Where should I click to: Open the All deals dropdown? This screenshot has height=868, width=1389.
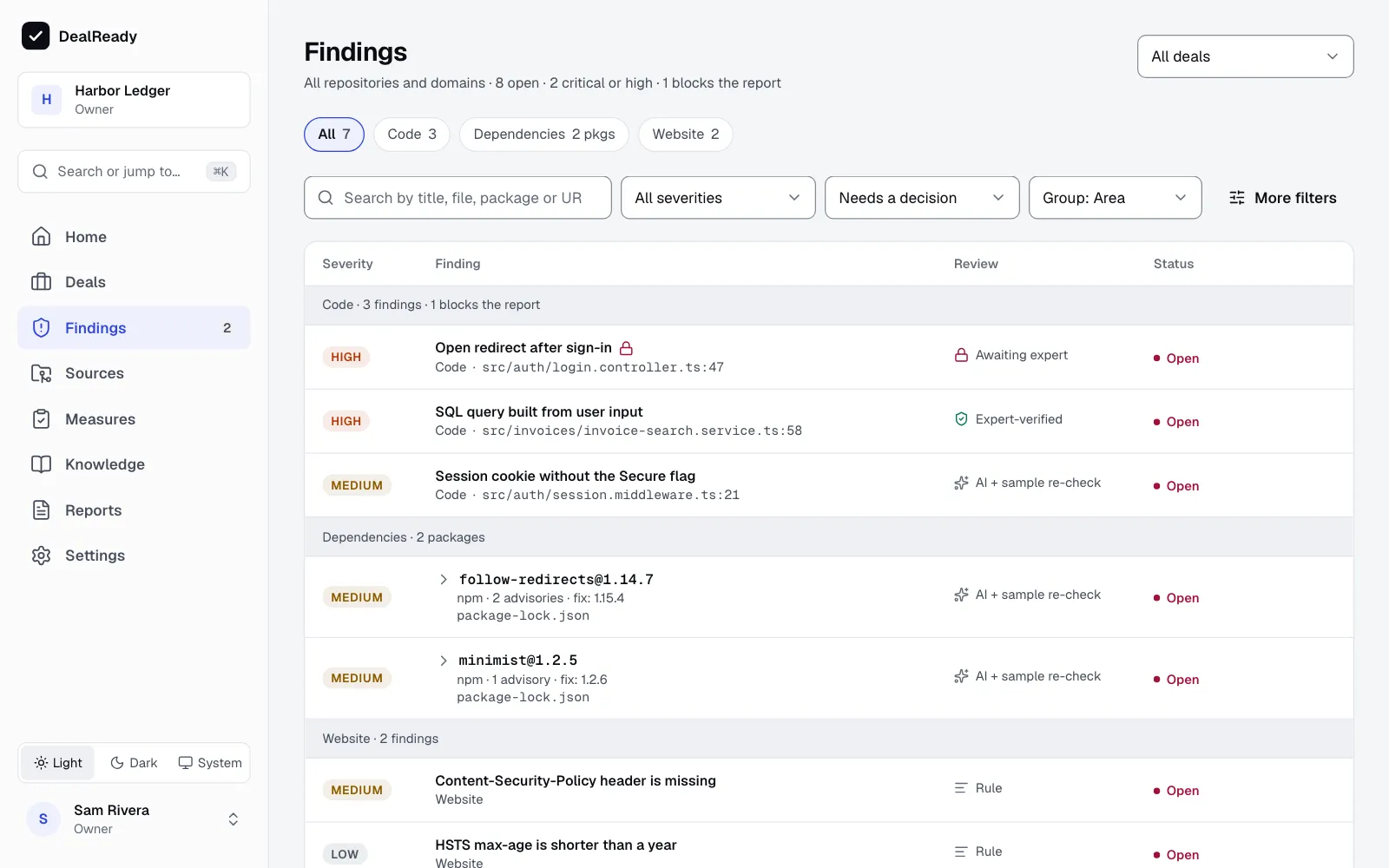pyautogui.click(x=1245, y=56)
